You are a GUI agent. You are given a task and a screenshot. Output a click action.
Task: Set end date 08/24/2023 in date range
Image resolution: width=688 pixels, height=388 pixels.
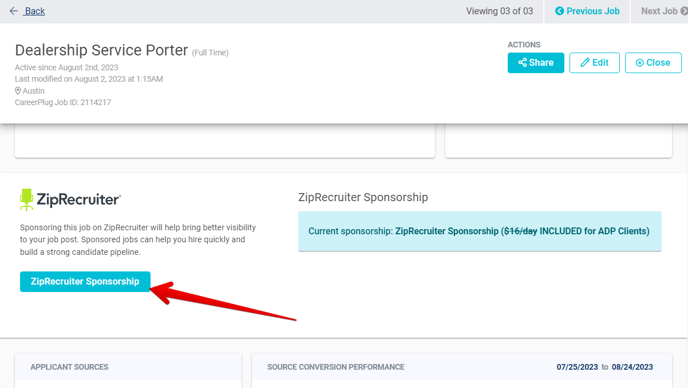point(632,367)
